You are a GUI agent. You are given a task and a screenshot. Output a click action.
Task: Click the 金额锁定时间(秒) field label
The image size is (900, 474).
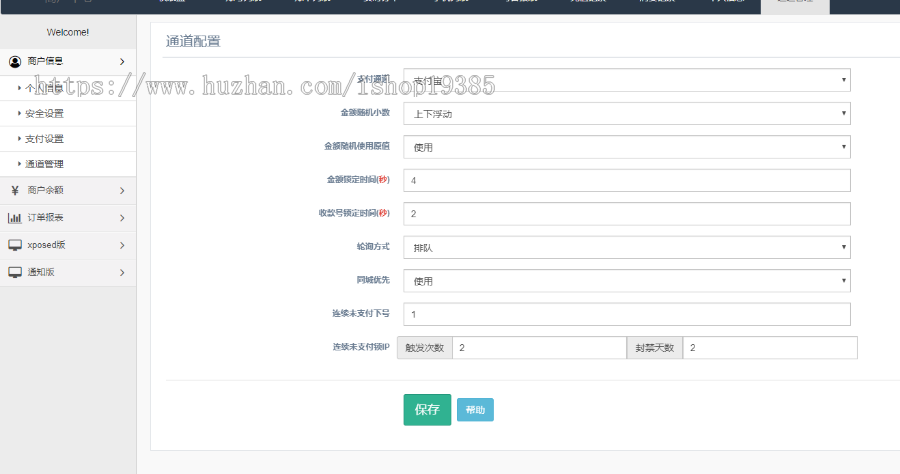(x=358, y=180)
